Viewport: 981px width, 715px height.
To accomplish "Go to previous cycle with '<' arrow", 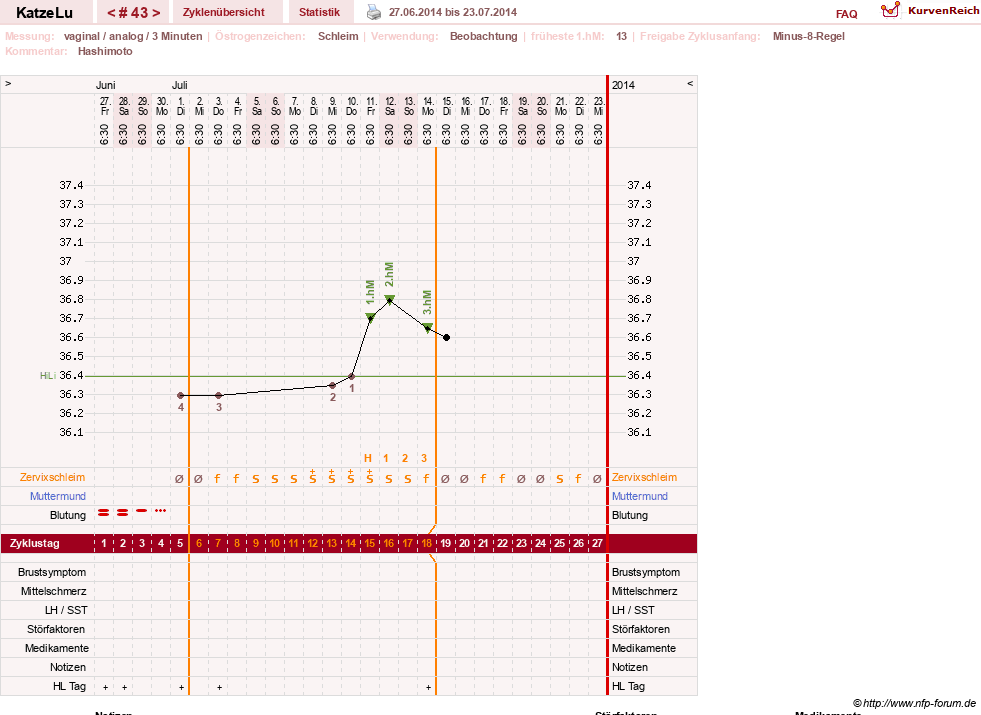I will [x=111, y=13].
